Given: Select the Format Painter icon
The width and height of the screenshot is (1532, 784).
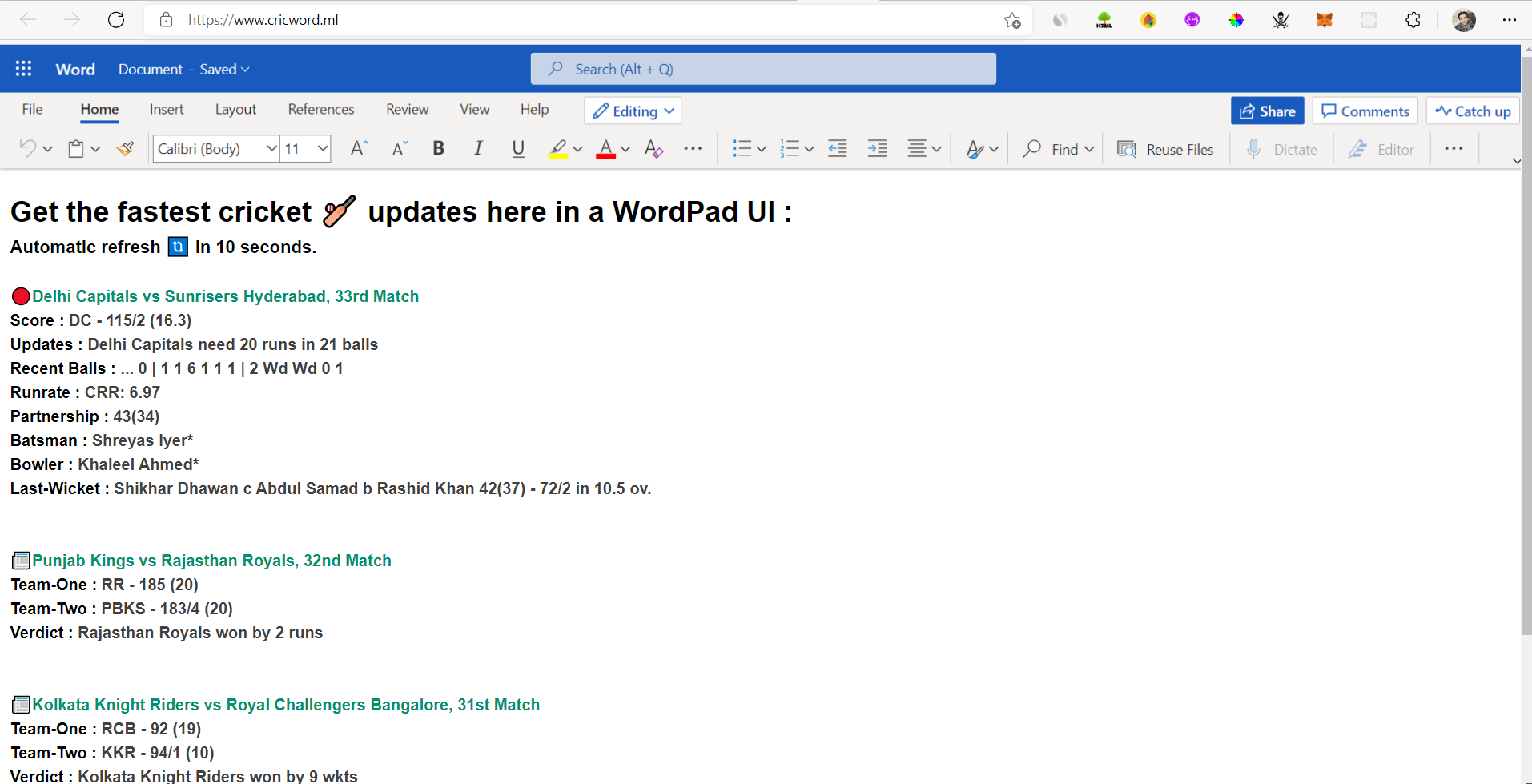Looking at the screenshot, I should tap(125, 148).
